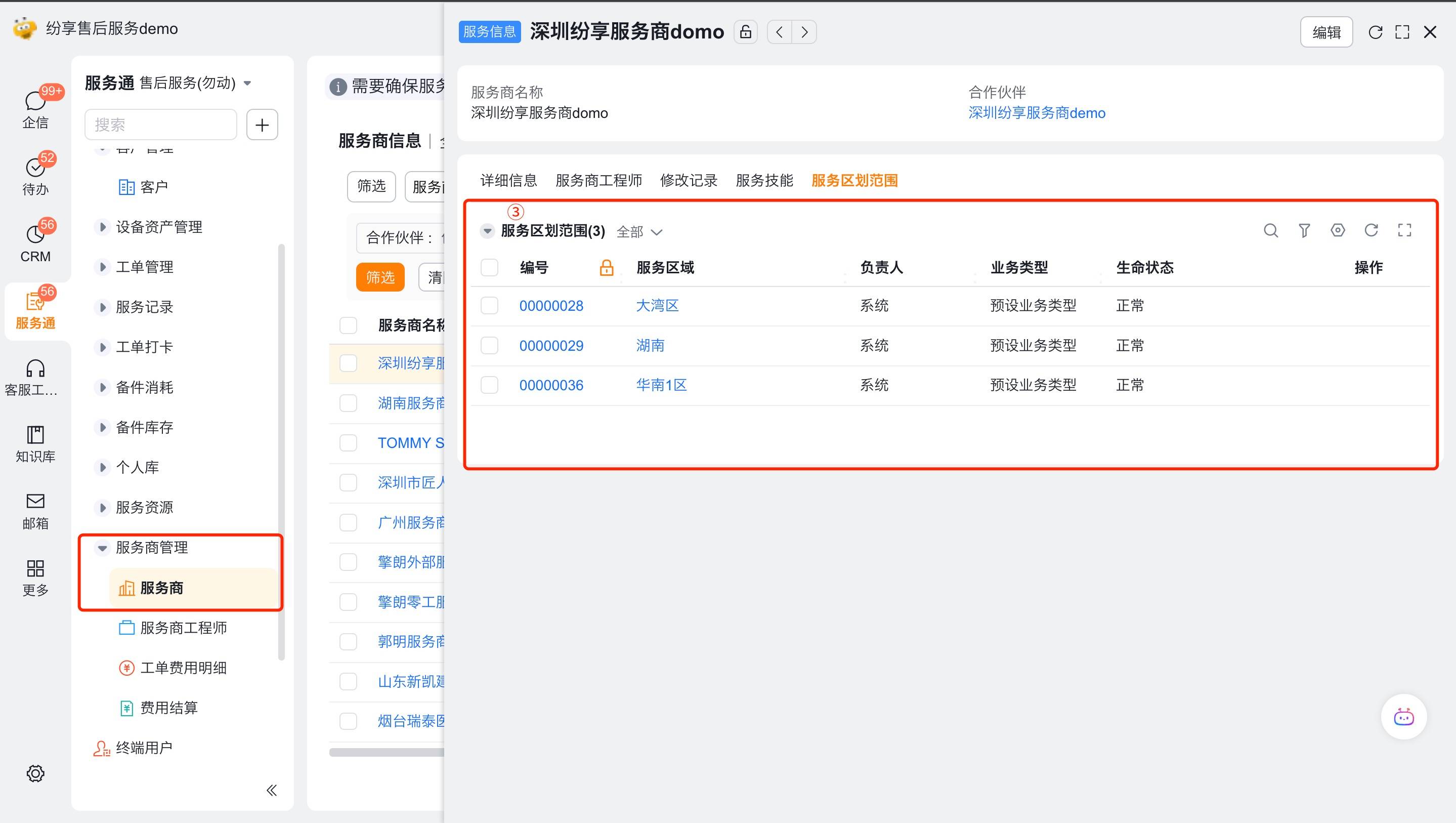Click the AI assistant robot floating icon
Image resolution: width=1456 pixels, height=823 pixels.
pos(1403,717)
